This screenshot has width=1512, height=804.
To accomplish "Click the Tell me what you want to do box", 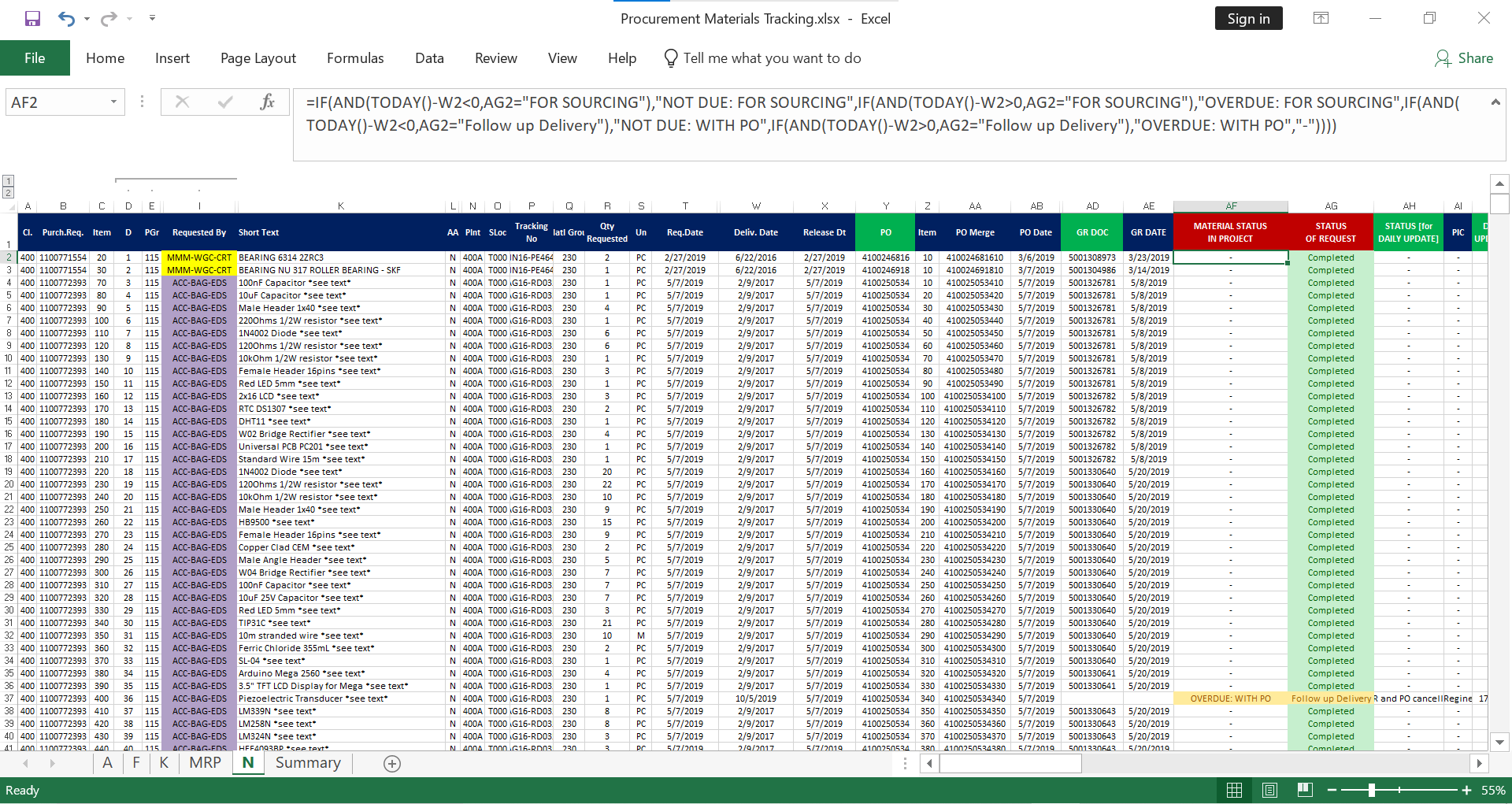I will 762,58.
